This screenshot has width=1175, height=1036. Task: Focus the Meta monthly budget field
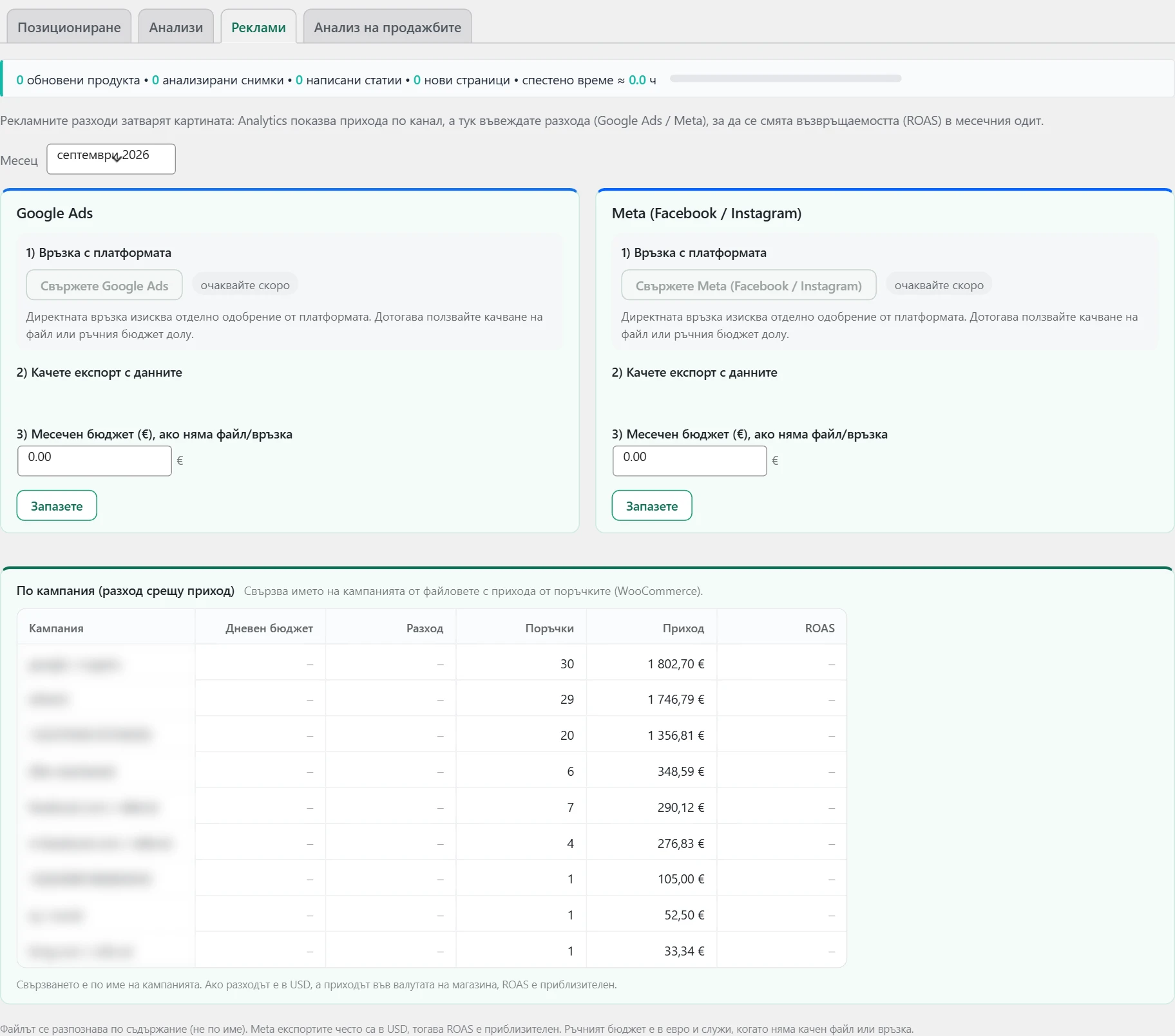point(690,460)
